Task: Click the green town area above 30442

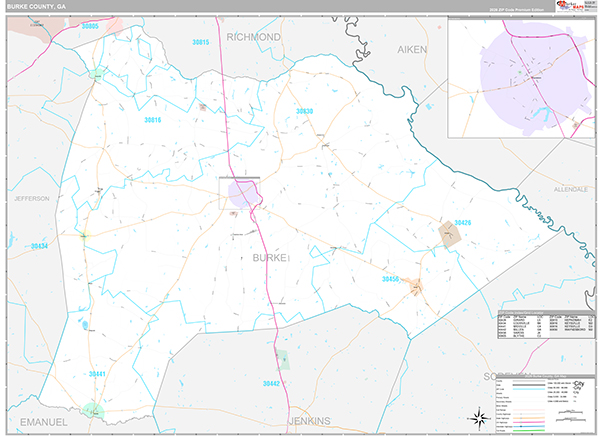Action: 283,360
